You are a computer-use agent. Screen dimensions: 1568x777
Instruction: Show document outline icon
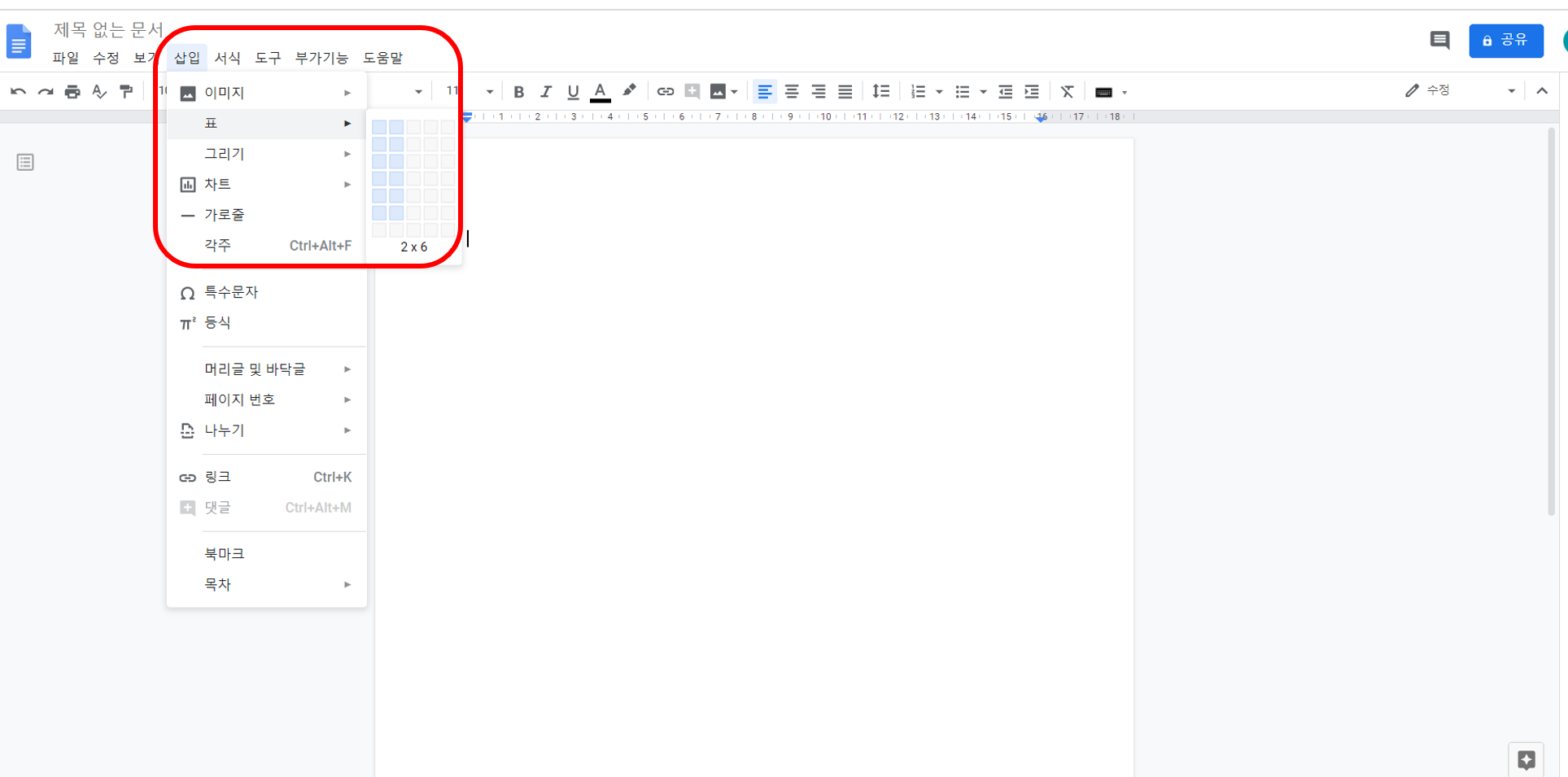(25, 163)
